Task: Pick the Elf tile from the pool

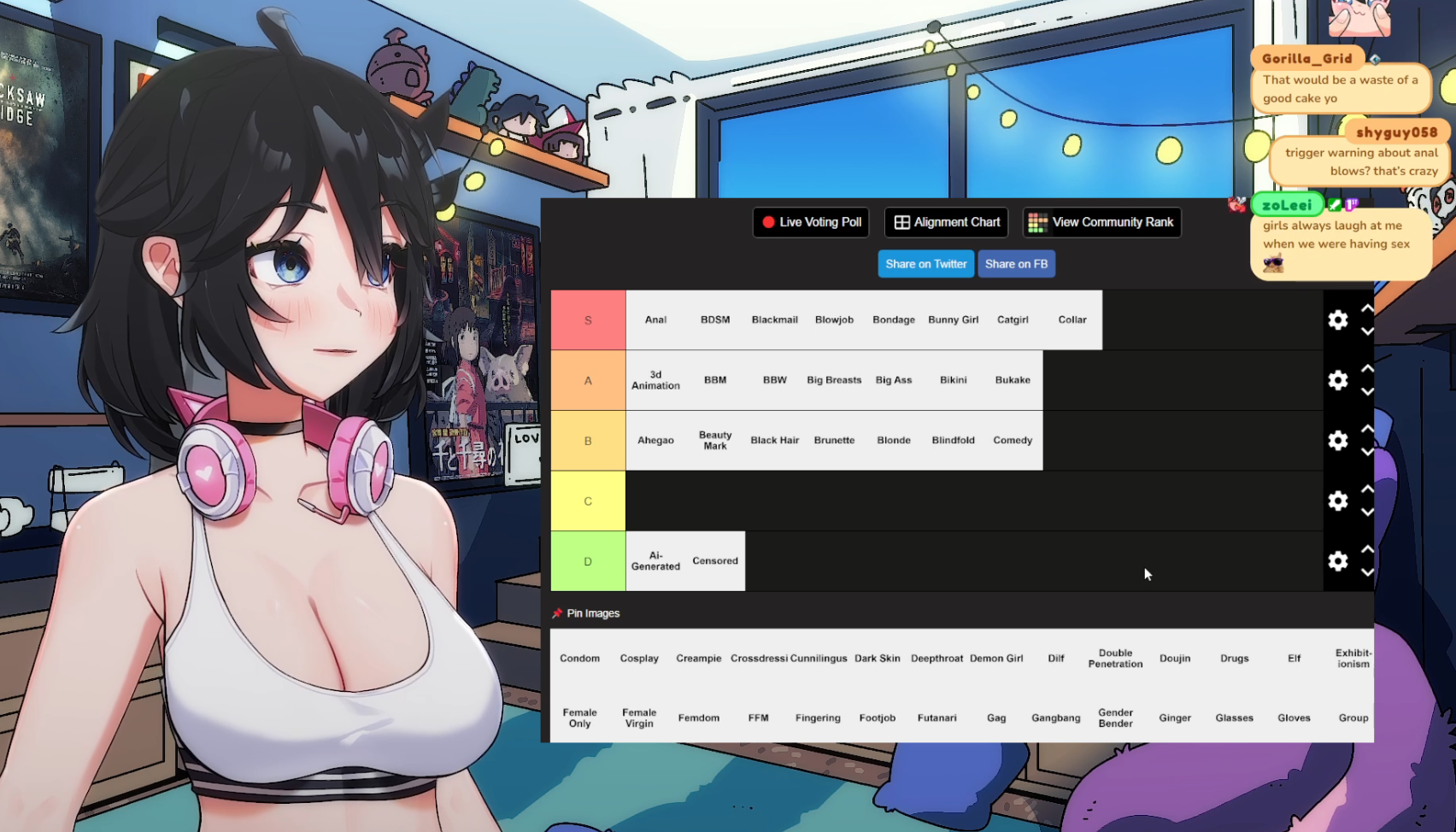Action: click(x=1294, y=659)
